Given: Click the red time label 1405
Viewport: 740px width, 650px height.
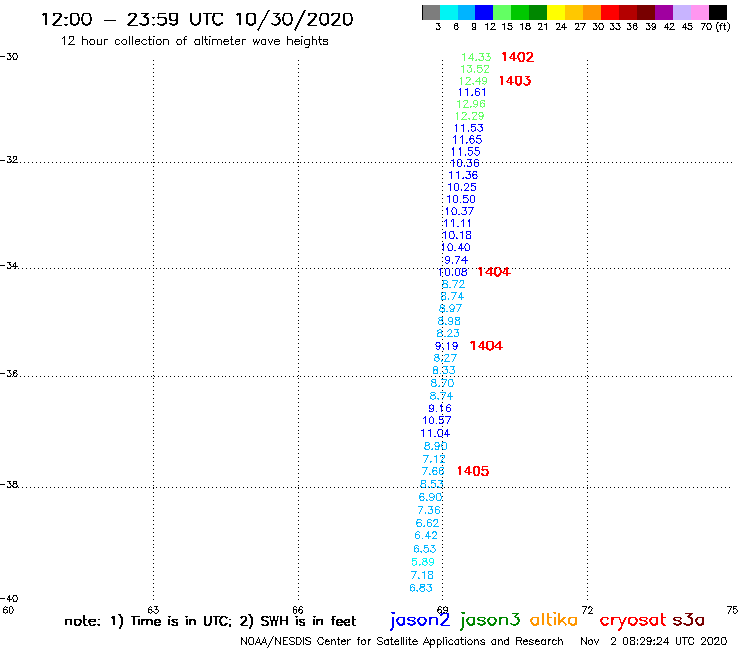Looking at the screenshot, I should pos(473,471).
